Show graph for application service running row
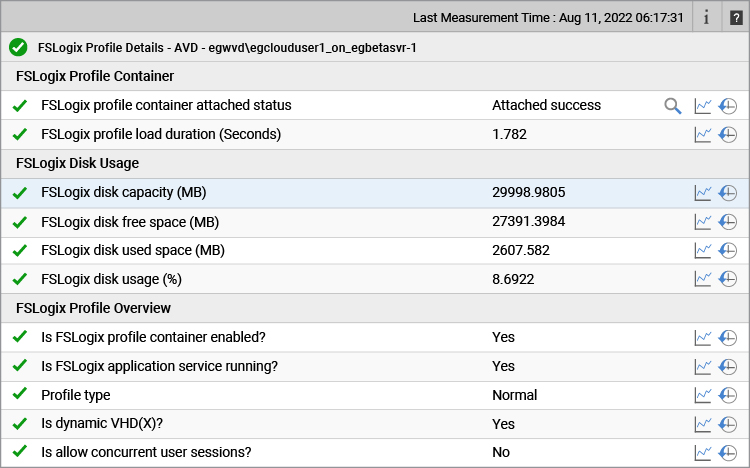750x468 pixels. pos(703,367)
